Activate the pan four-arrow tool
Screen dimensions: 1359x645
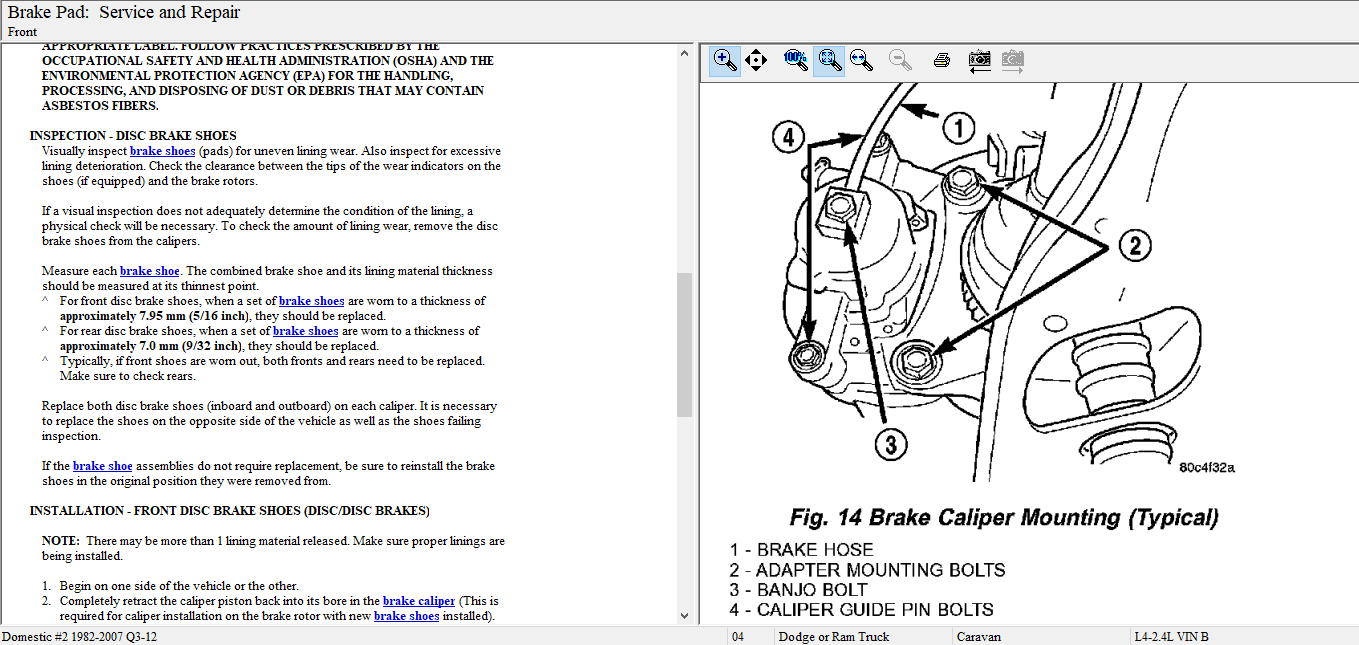click(x=756, y=61)
